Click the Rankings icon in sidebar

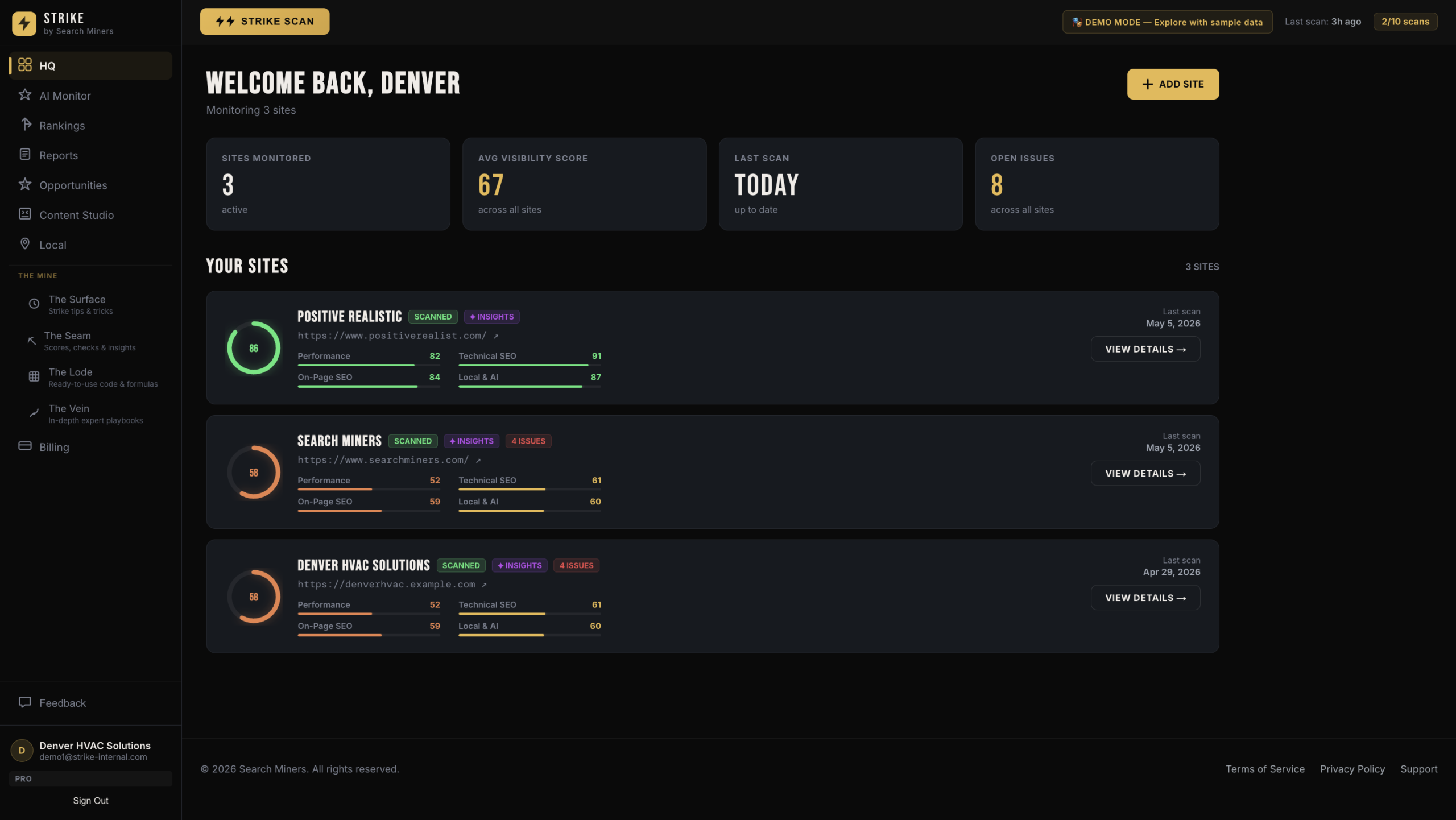(x=26, y=125)
